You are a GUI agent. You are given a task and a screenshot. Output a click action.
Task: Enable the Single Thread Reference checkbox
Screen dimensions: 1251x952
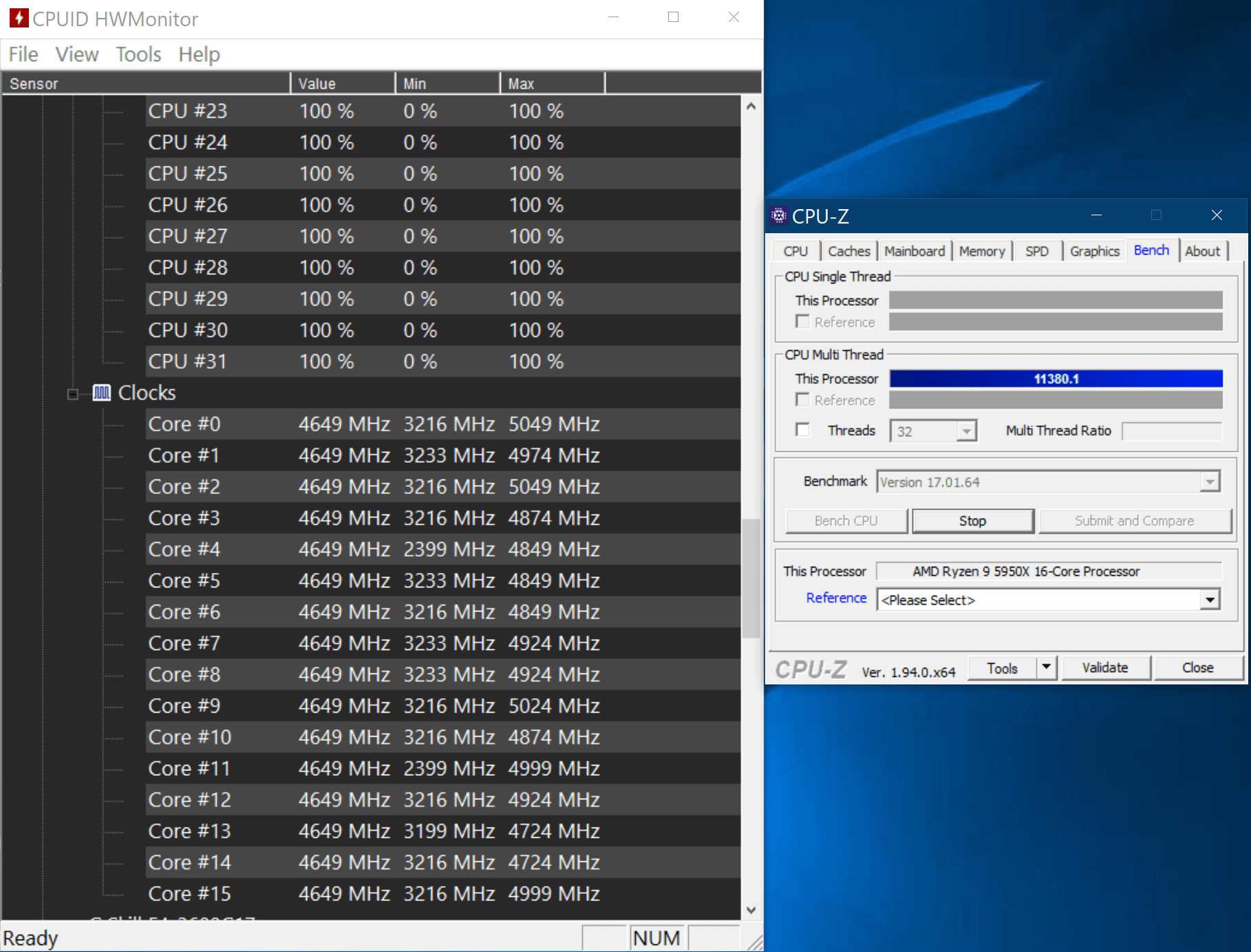tap(802, 321)
